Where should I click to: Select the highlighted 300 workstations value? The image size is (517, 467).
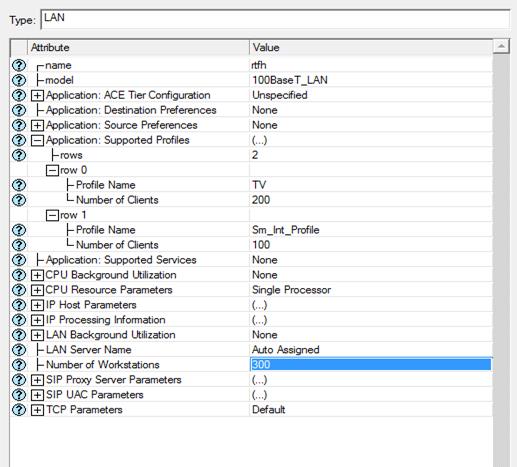371,364
